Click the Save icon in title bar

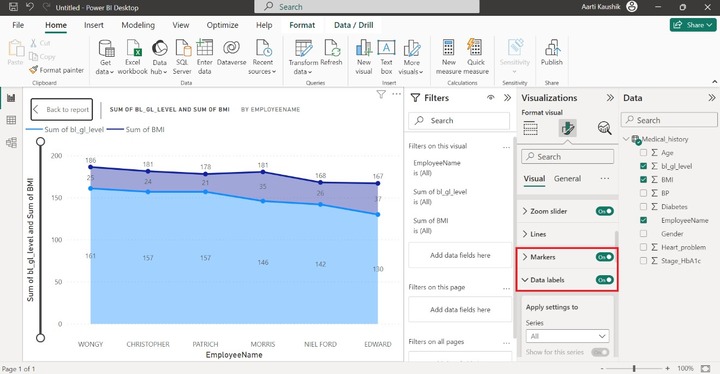pyautogui.click(x=13, y=7)
